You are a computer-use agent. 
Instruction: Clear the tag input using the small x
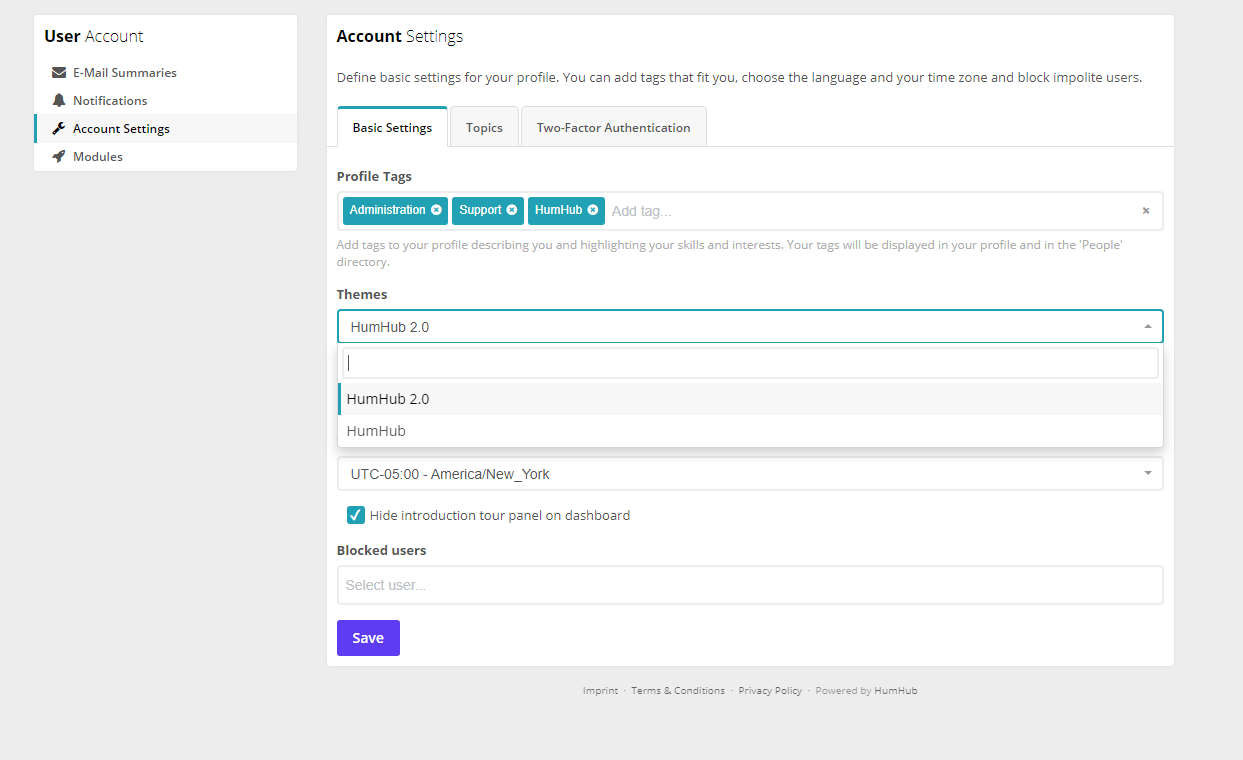[1145, 211]
